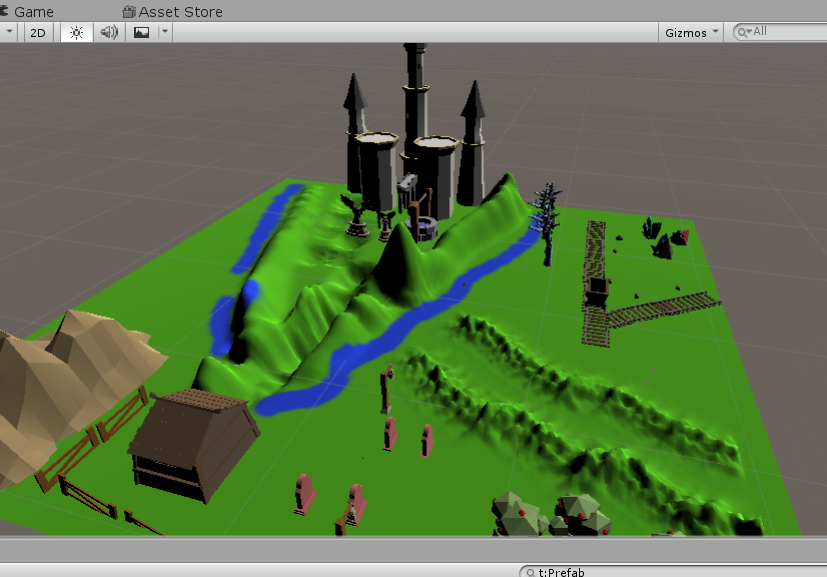Screen dimensions: 827x577
Task: Toggle scene lighting sun icon
Action: click(76, 33)
